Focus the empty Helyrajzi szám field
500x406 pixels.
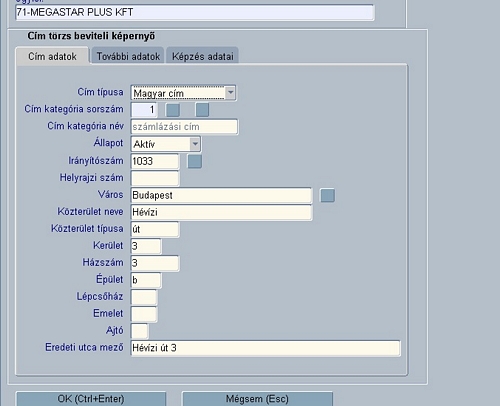point(155,178)
